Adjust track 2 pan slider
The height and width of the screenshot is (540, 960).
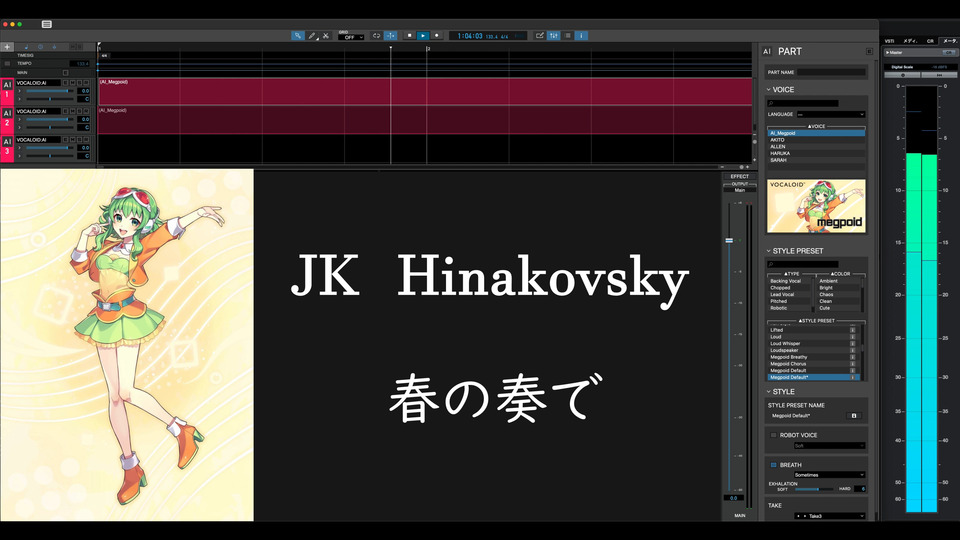[50, 127]
